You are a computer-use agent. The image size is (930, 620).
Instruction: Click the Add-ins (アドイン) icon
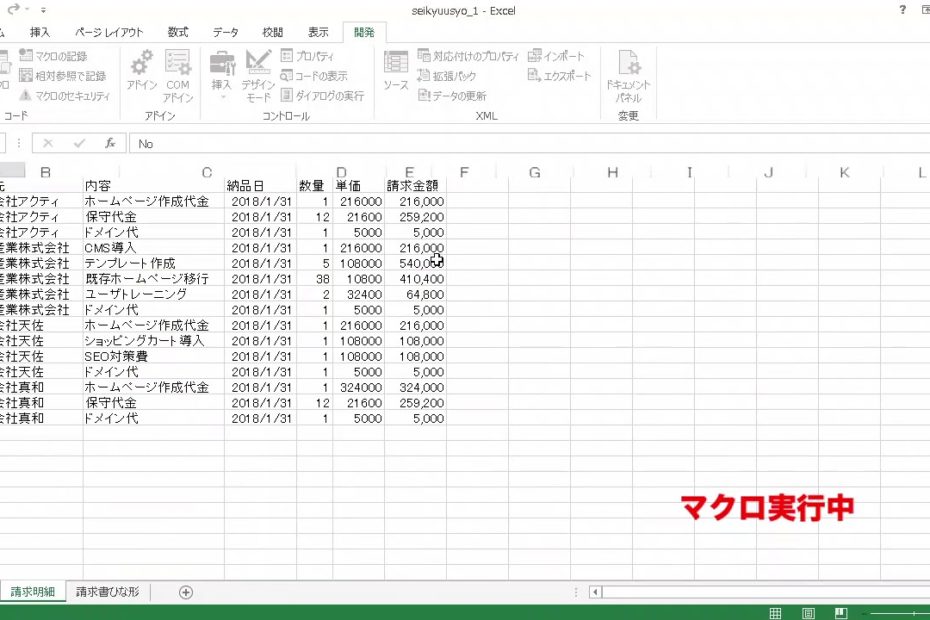click(142, 72)
